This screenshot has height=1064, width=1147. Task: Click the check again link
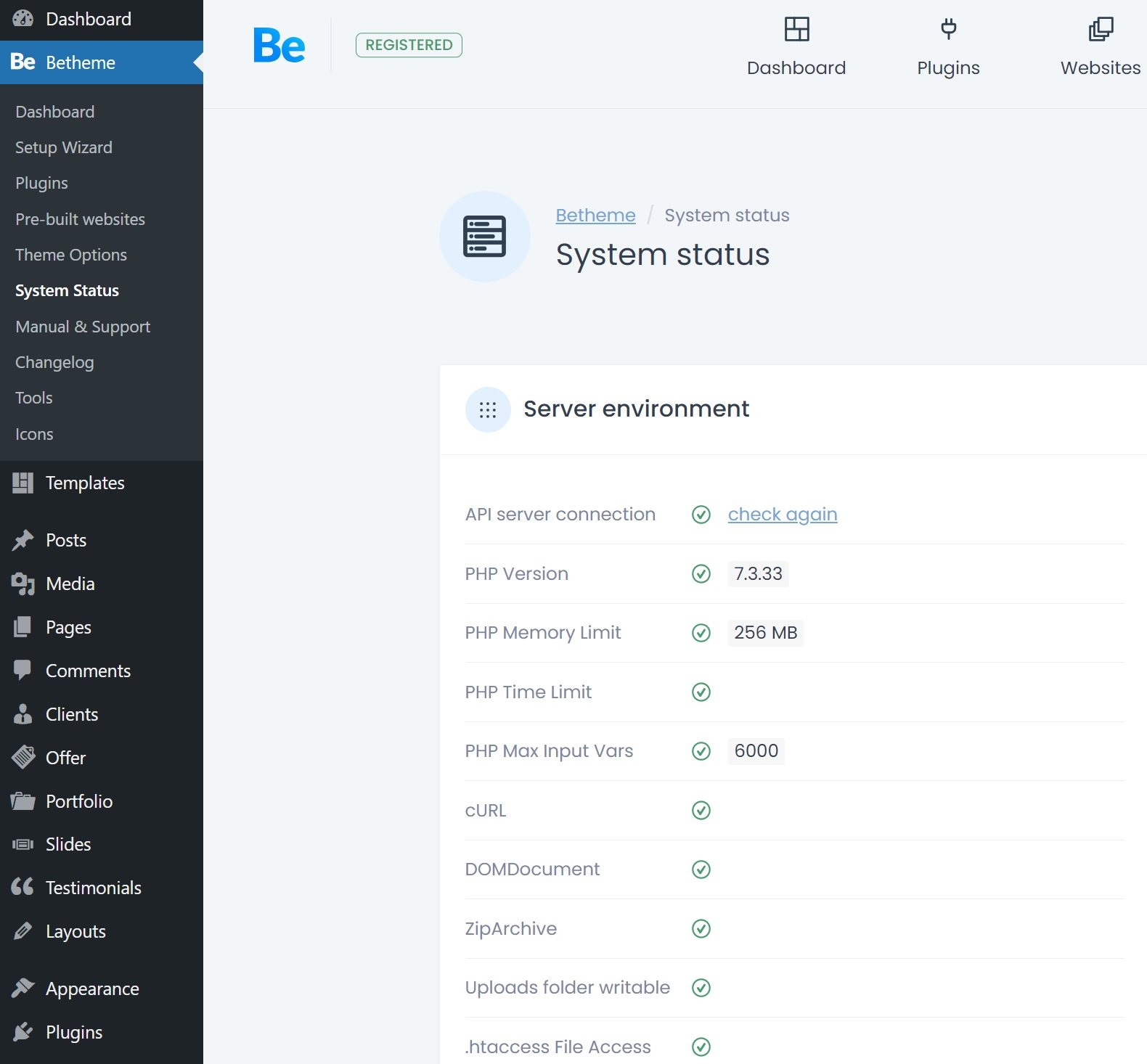point(783,515)
